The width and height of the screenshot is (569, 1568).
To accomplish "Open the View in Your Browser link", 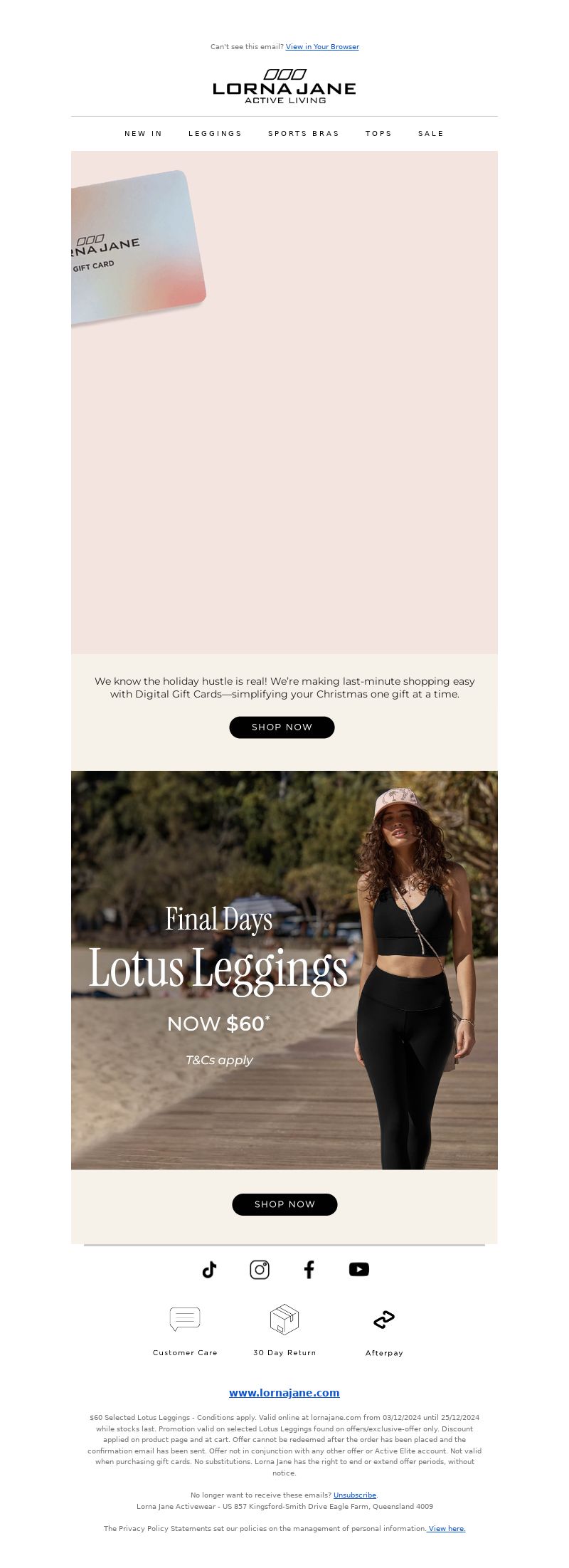I will tap(322, 47).
